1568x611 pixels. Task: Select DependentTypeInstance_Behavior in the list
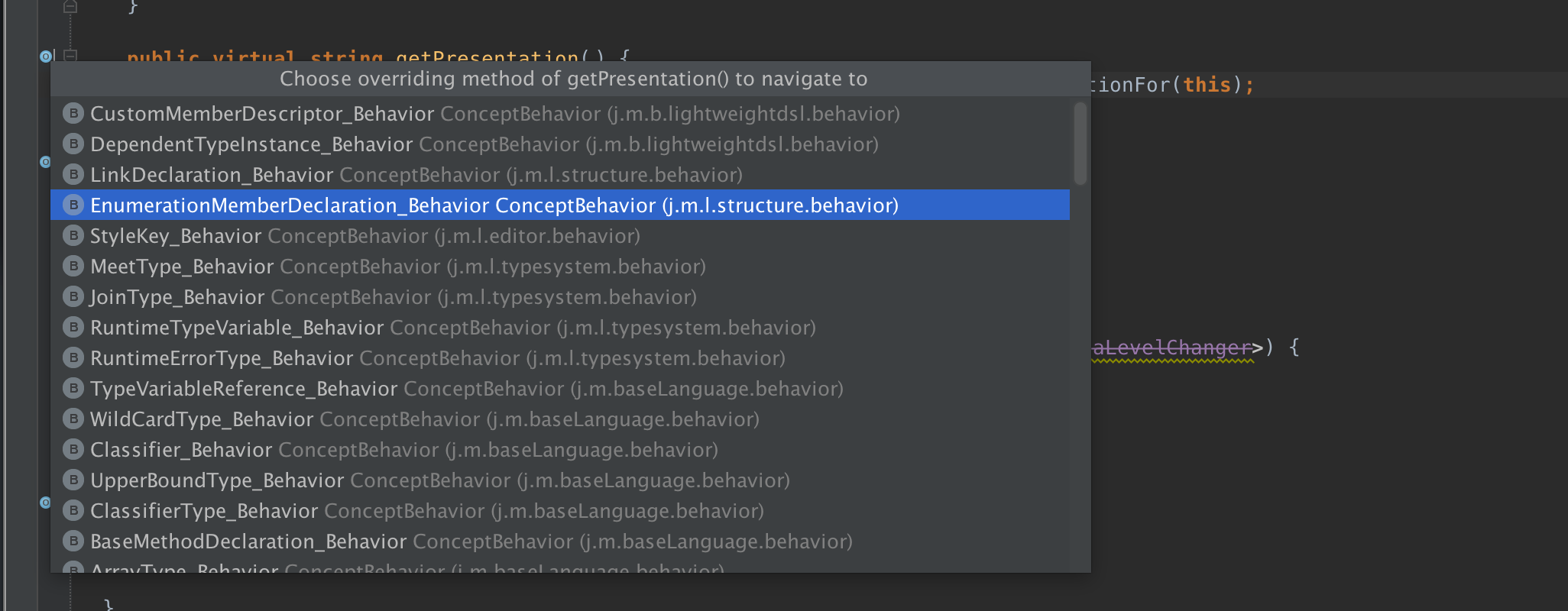tap(251, 144)
